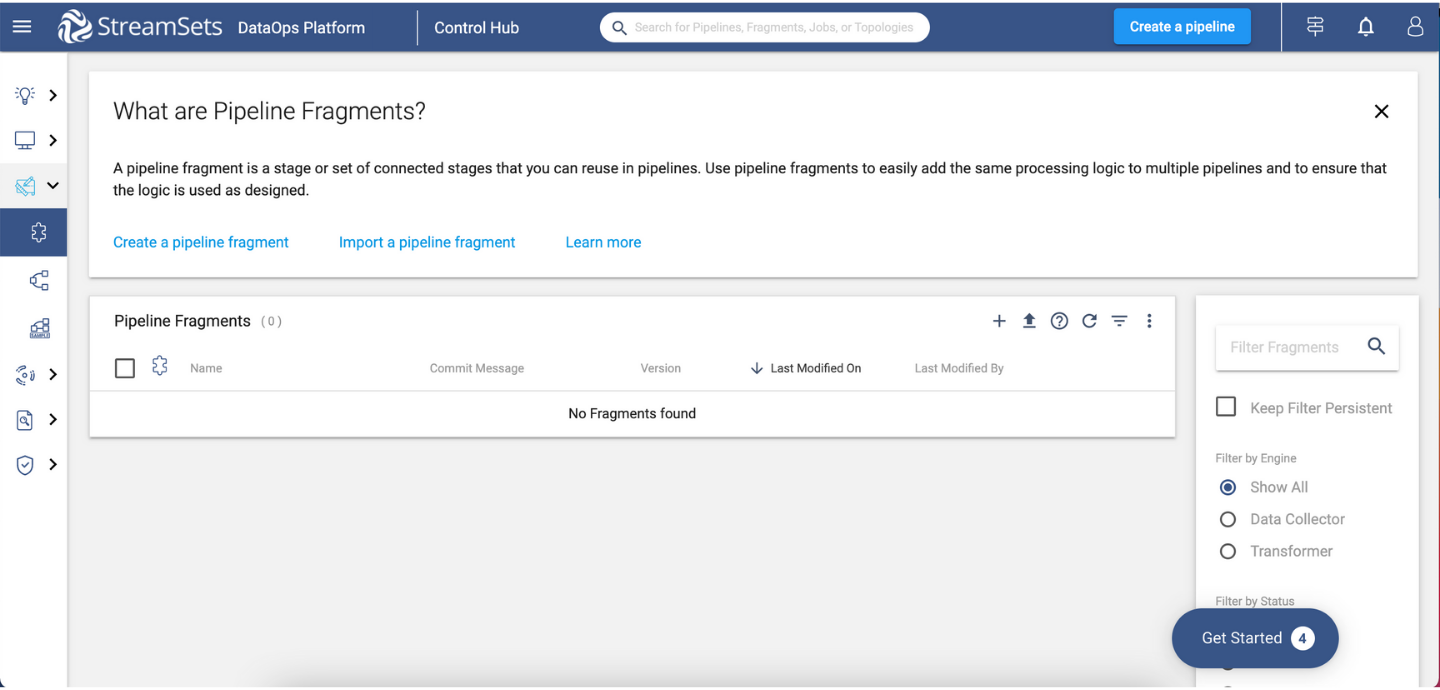Collapse the pipelines section chevron in sidebar
The image size is (1440, 690).
pyautogui.click(x=53, y=185)
